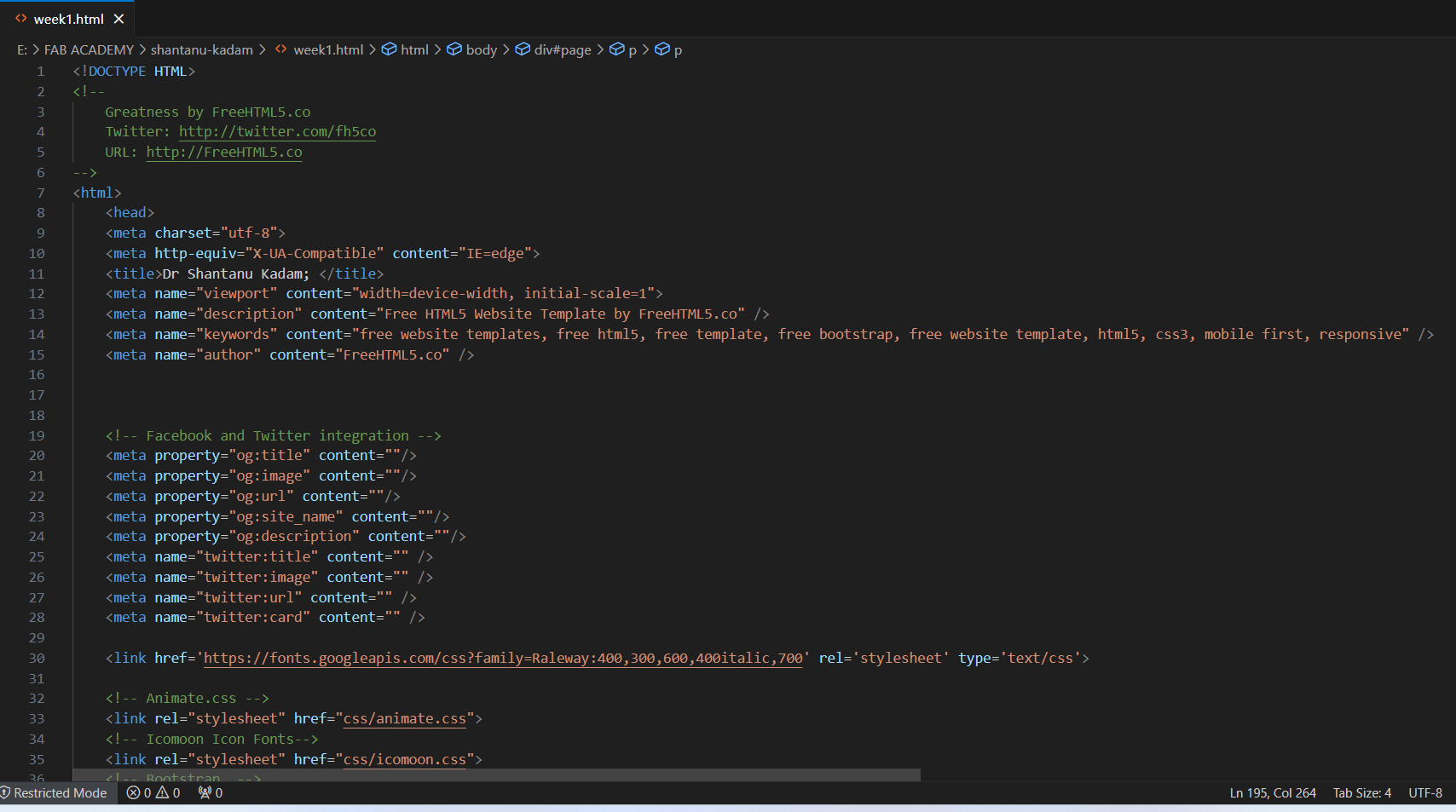Open the http://FreeHTML5.co link
This screenshot has width=1456, height=812.
click(x=224, y=152)
